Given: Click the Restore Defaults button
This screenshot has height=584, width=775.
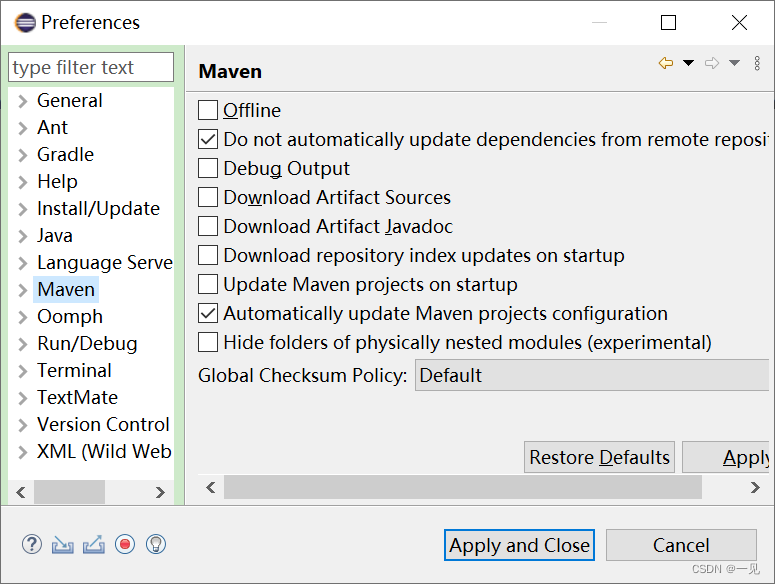Looking at the screenshot, I should tap(599, 457).
